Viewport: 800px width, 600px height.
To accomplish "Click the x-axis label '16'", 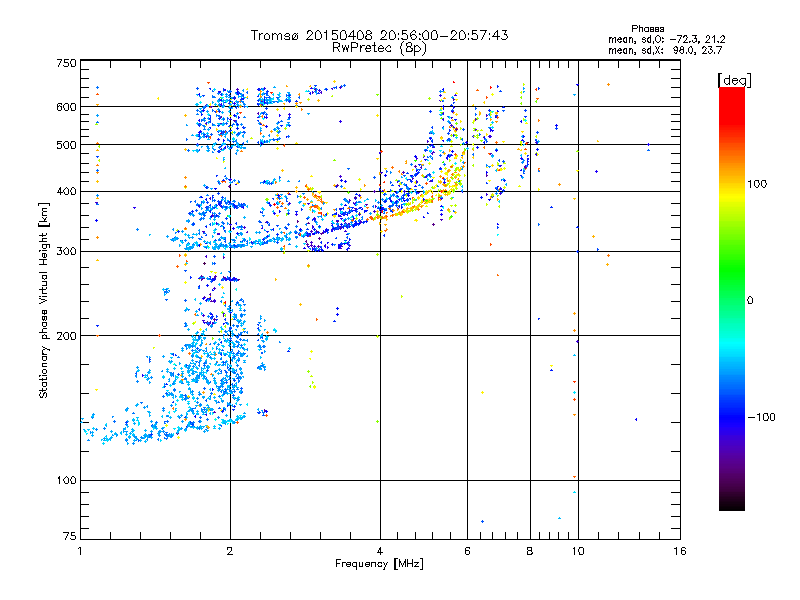I will click(x=680, y=551).
